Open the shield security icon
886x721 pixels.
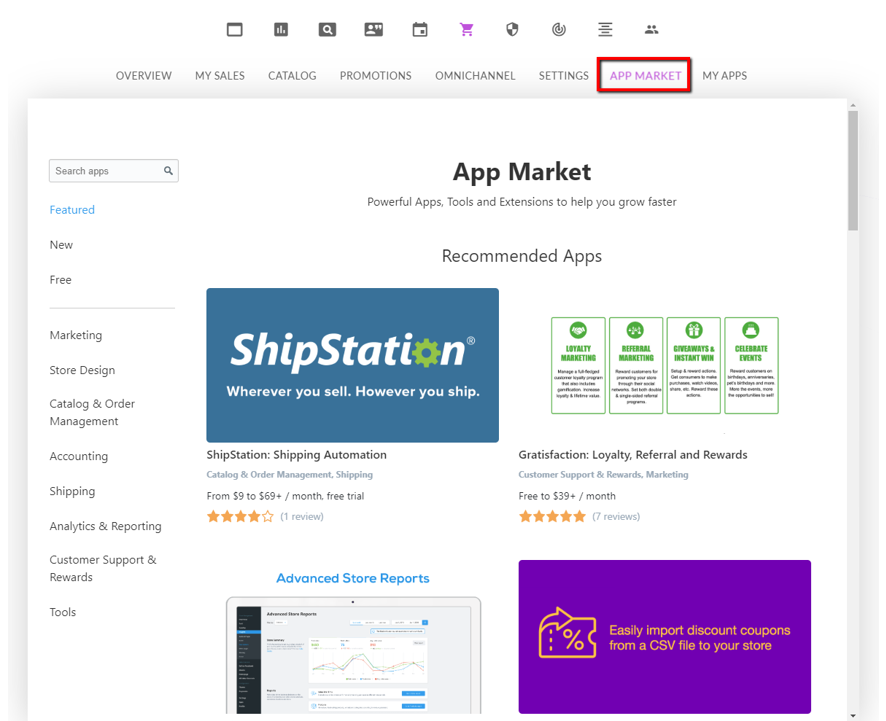coord(512,29)
